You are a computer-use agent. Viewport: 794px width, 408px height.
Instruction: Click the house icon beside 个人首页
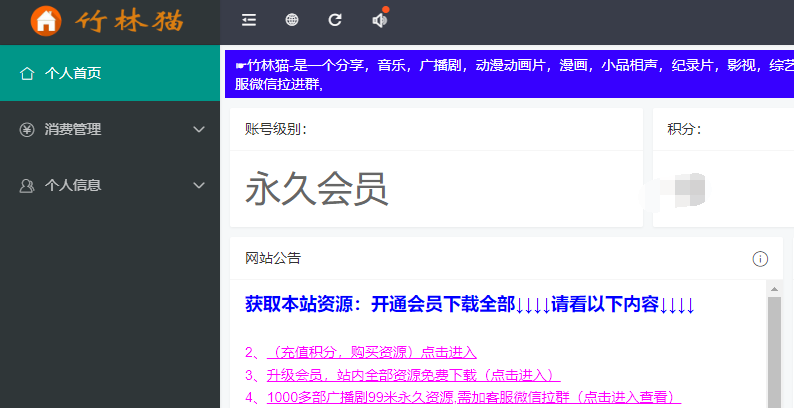(27, 73)
